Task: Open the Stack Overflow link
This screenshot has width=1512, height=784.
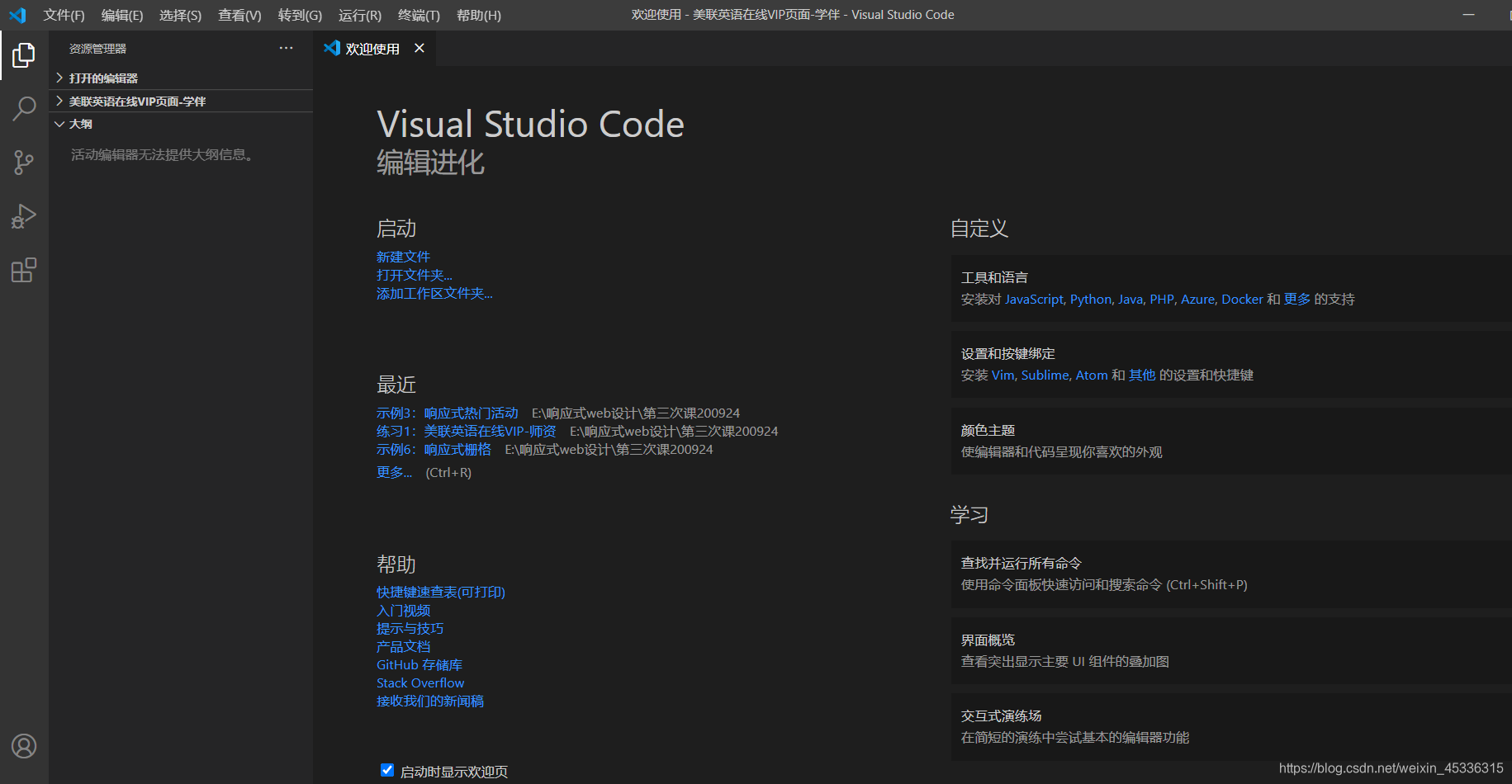Action: [x=420, y=682]
